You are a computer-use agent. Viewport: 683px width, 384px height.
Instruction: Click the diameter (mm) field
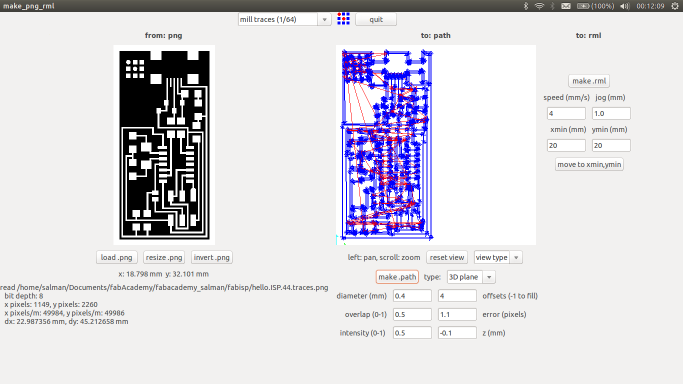(412, 296)
